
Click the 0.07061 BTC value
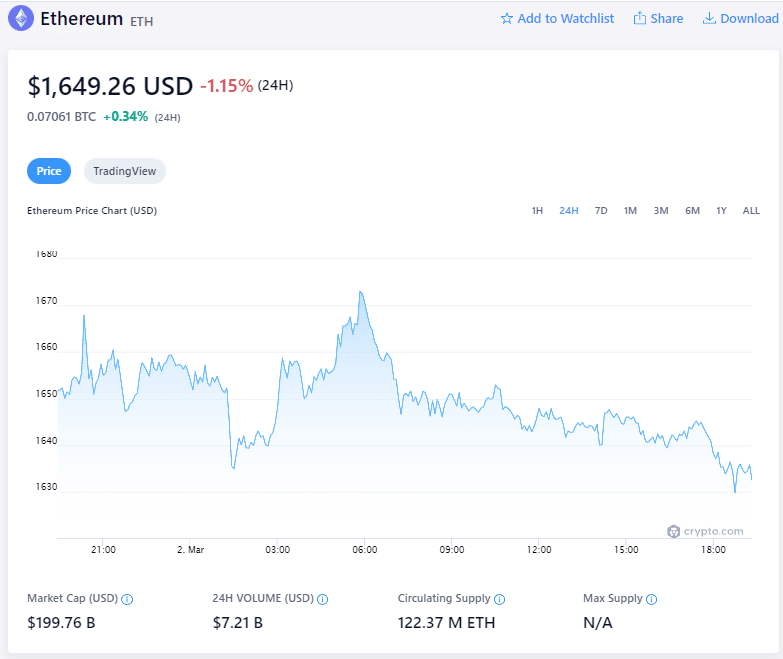61,117
